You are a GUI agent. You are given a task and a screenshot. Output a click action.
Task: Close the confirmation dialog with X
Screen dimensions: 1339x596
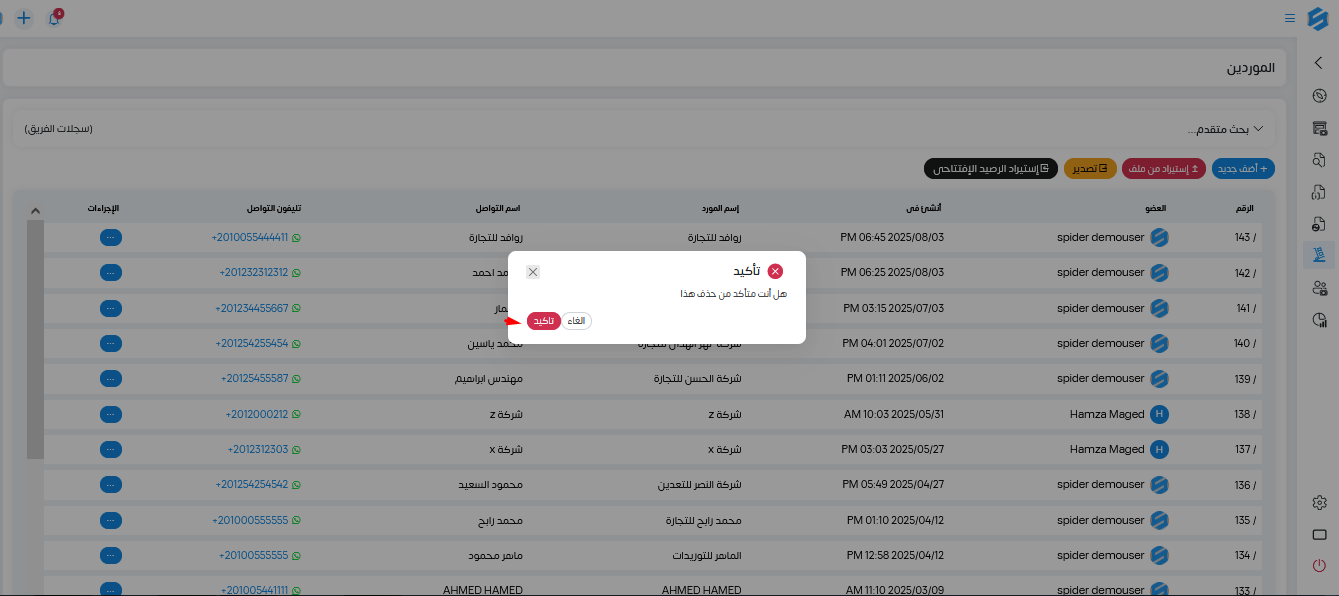pos(533,272)
